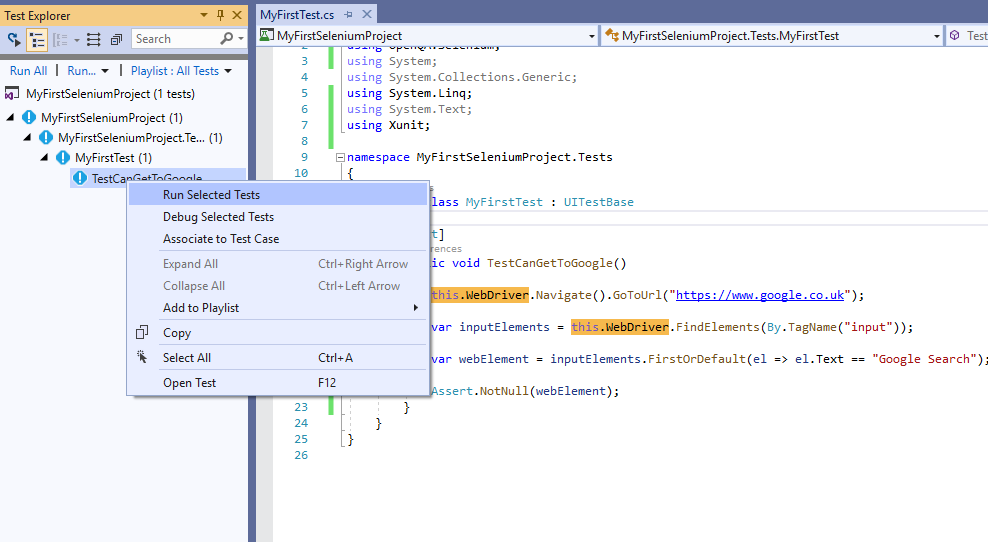The height and width of the screenshot is (542, 988).
Task: Click the collapse all icon in Test Explorer
Action: [x=116, y=40]
